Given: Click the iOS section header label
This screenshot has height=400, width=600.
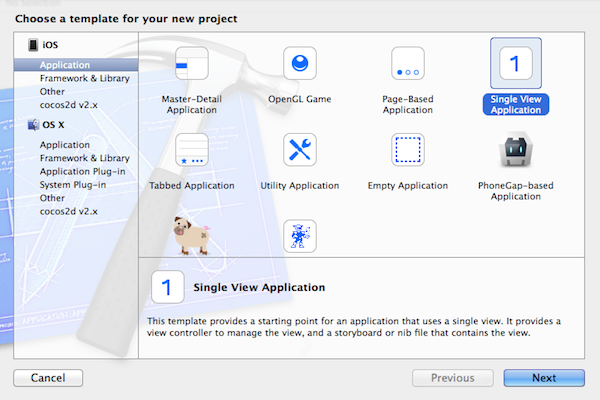Looking at the screenshot, I should point(50,45).
